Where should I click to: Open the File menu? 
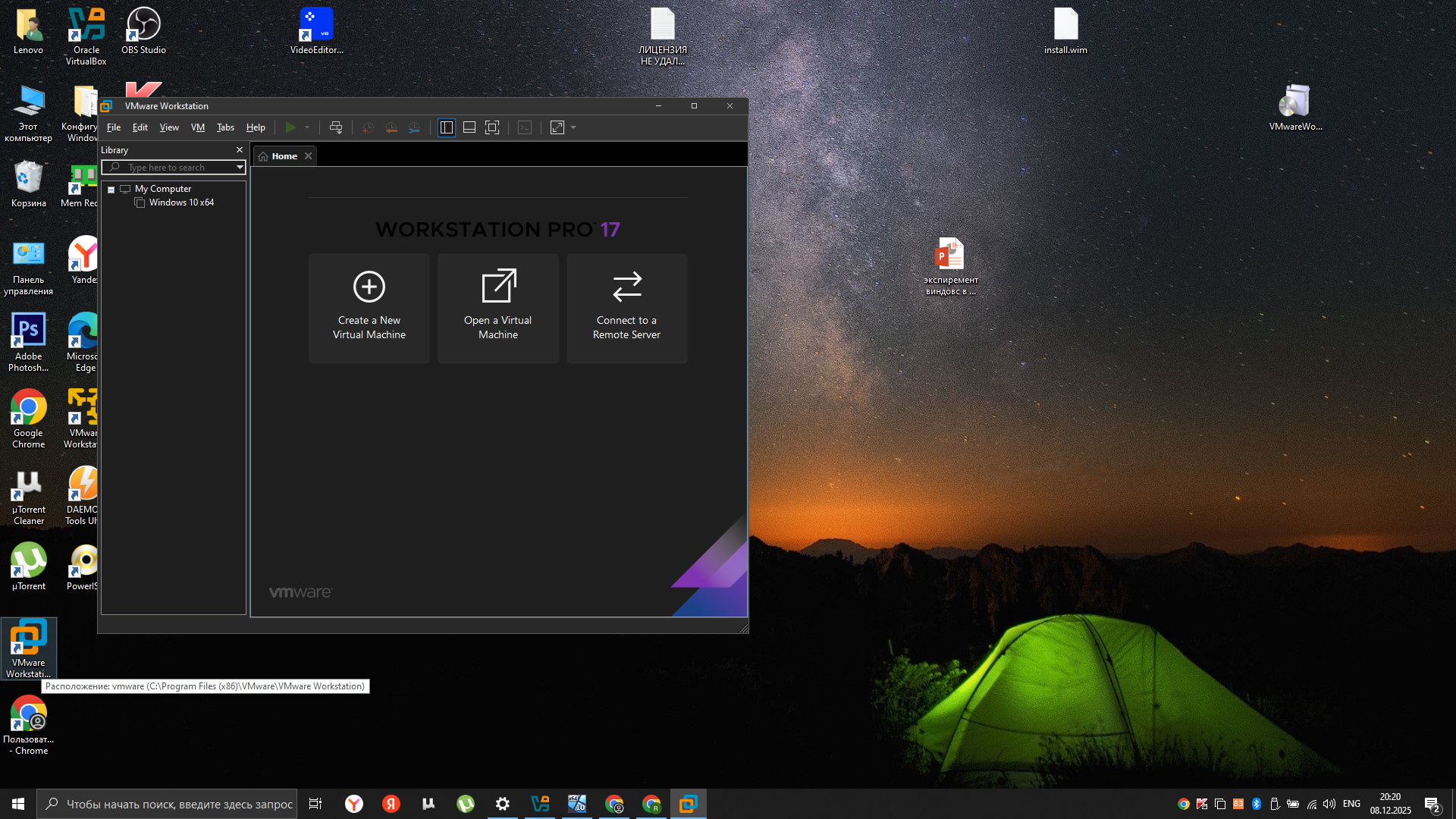coord(114,127)
